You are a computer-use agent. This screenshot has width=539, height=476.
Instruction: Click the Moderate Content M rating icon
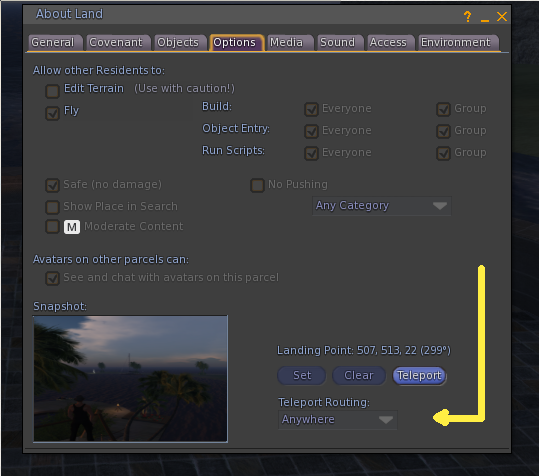[x=72, y=227]
